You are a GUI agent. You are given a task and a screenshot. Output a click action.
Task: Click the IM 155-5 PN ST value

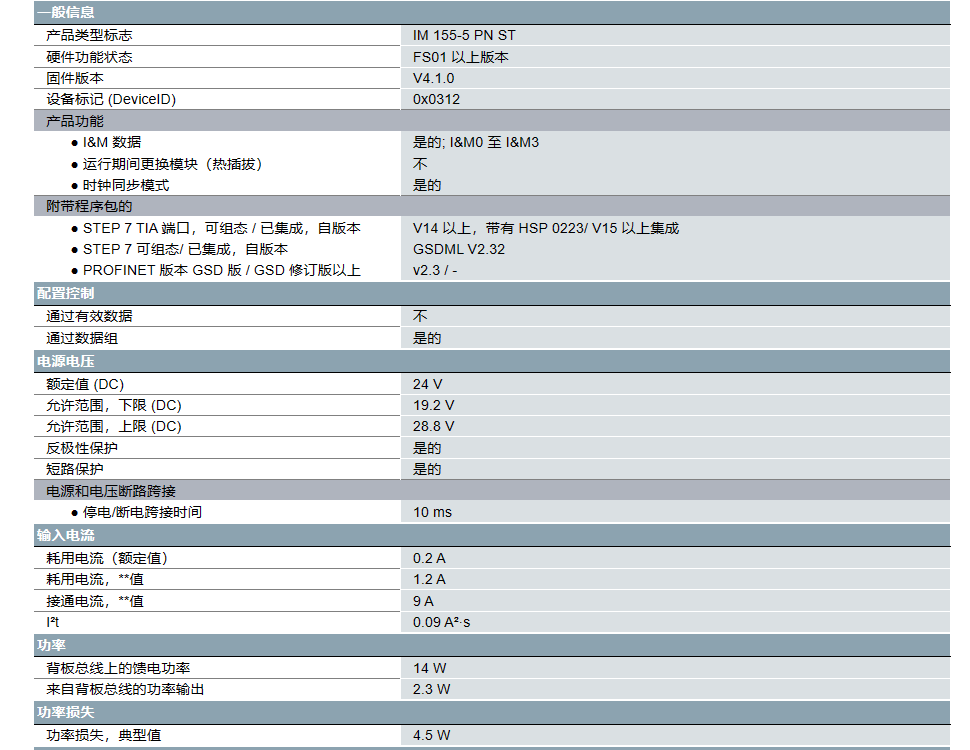(466, 35)
